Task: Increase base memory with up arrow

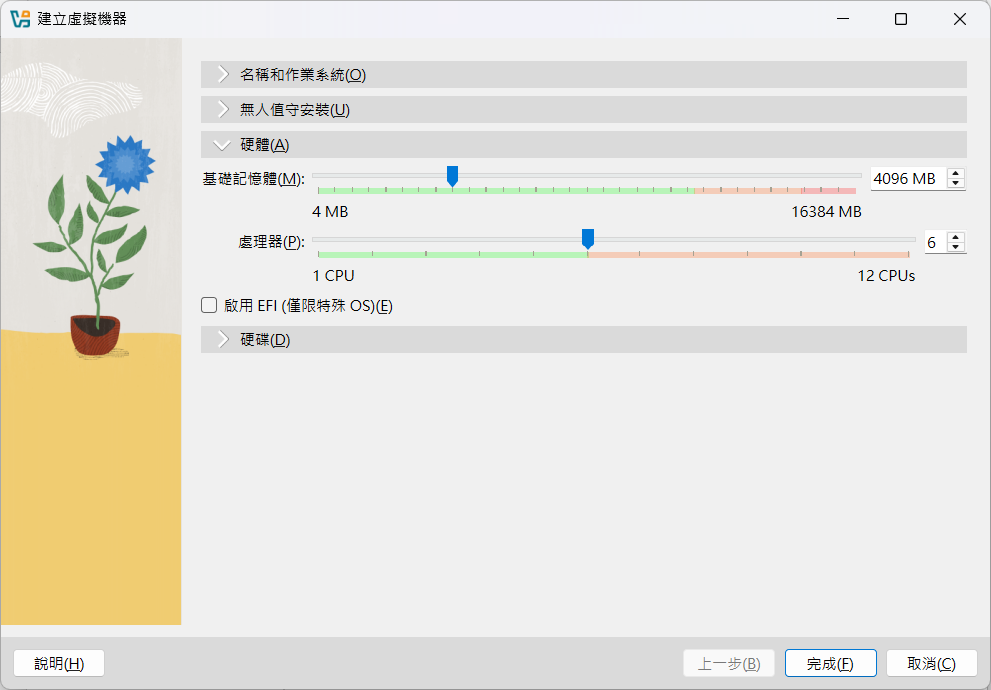Action: coord(956,174)
